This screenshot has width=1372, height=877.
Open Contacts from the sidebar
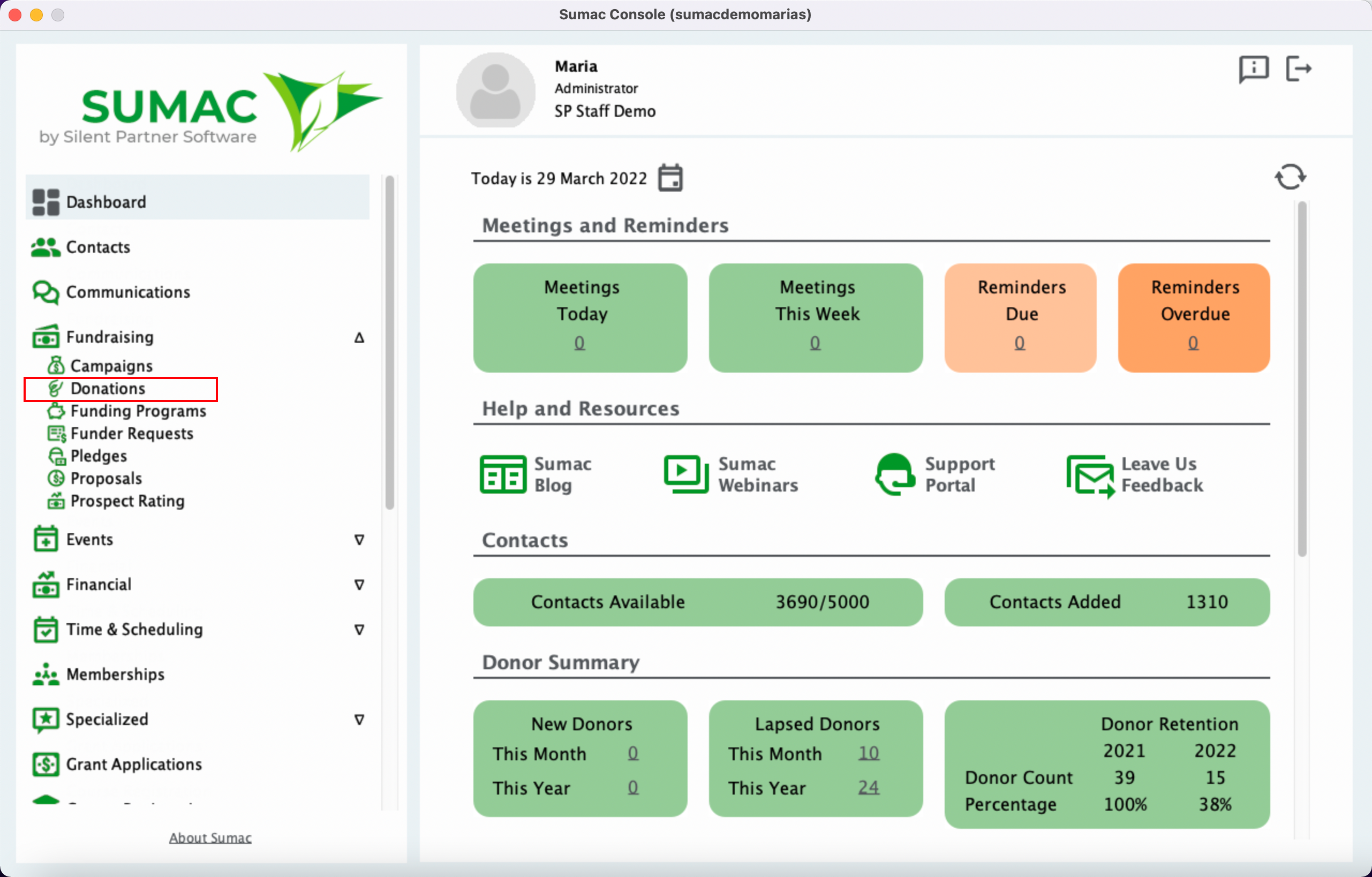[x=98, y=247]
